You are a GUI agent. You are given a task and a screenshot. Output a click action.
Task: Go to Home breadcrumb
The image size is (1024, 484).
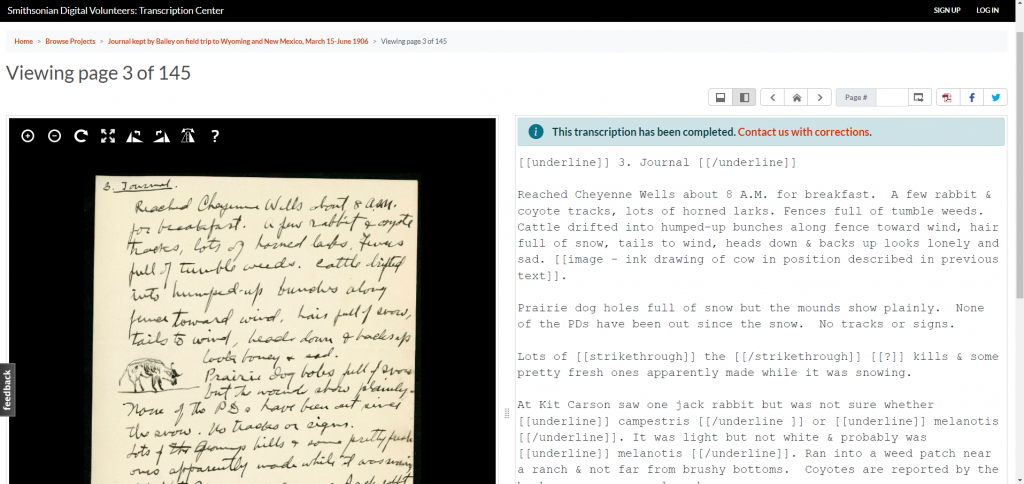point(24,41)
